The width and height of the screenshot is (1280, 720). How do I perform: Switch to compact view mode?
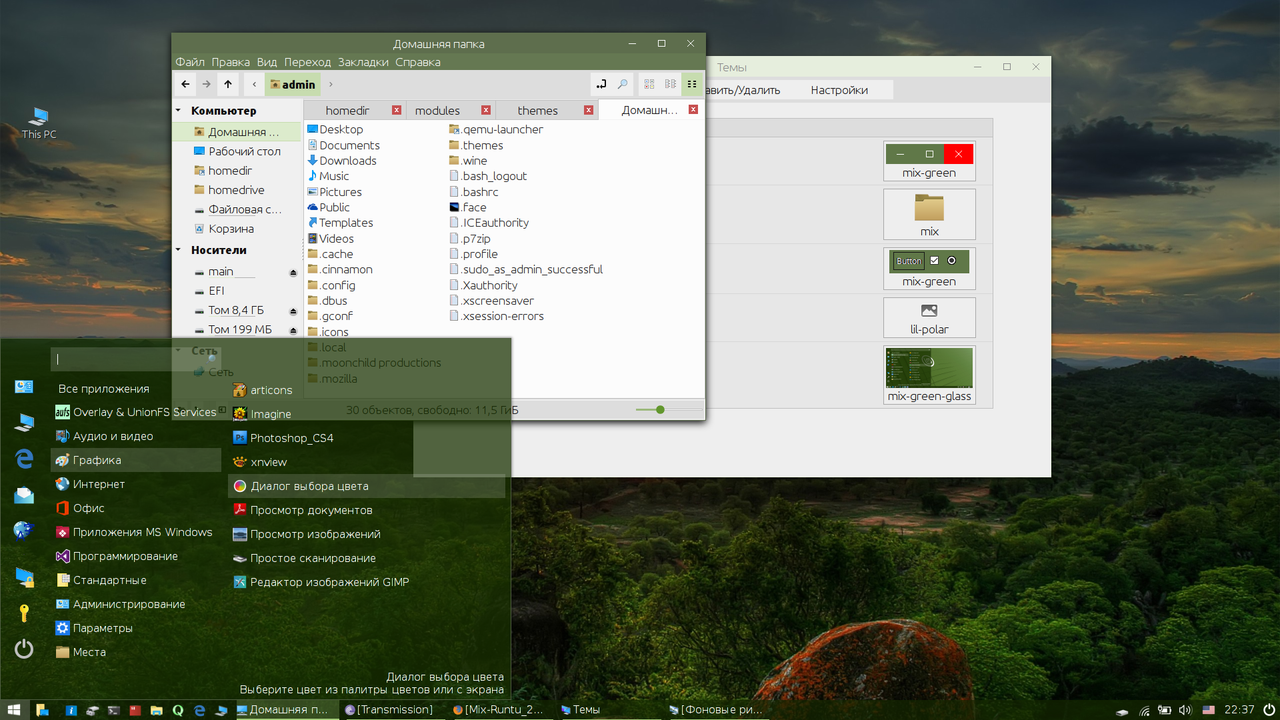[x=692, y=85]
